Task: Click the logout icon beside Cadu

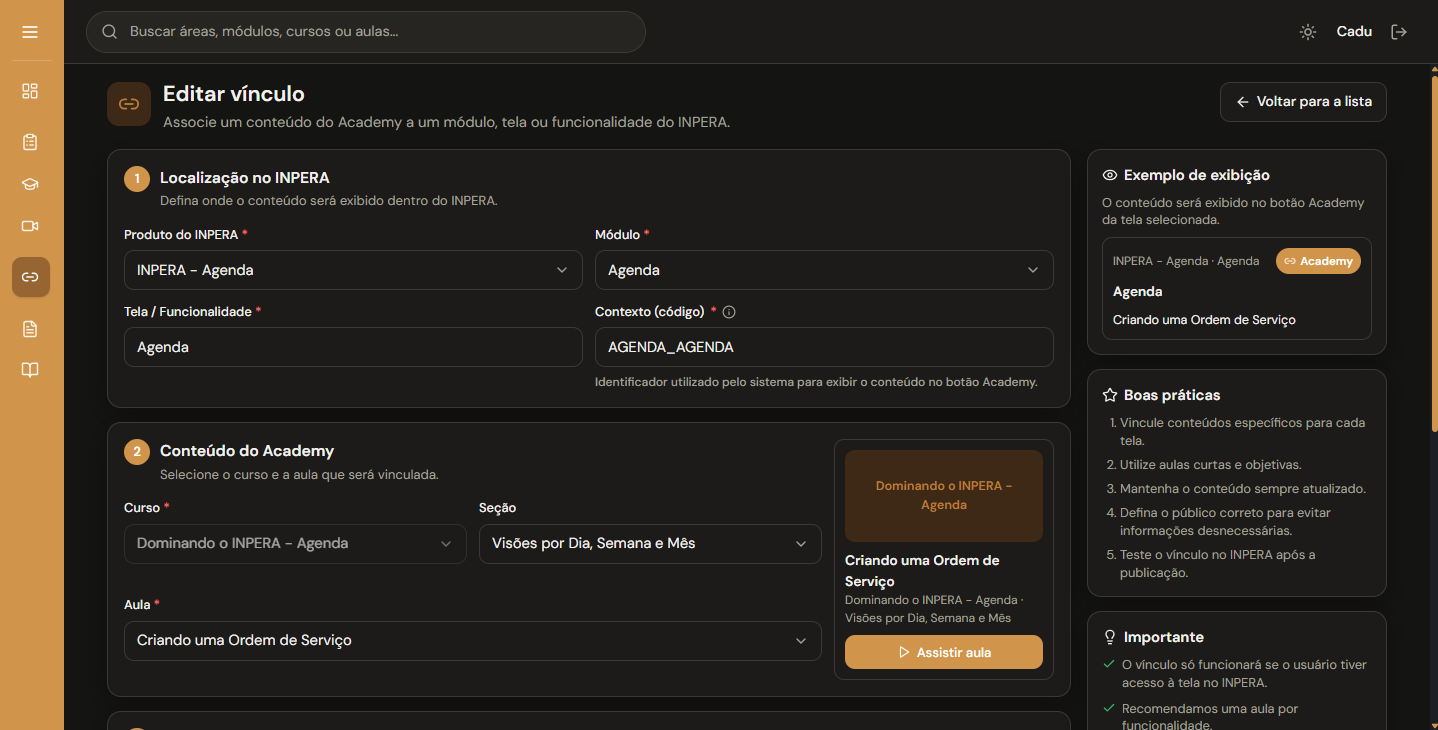Action: tap(1399, 32)
